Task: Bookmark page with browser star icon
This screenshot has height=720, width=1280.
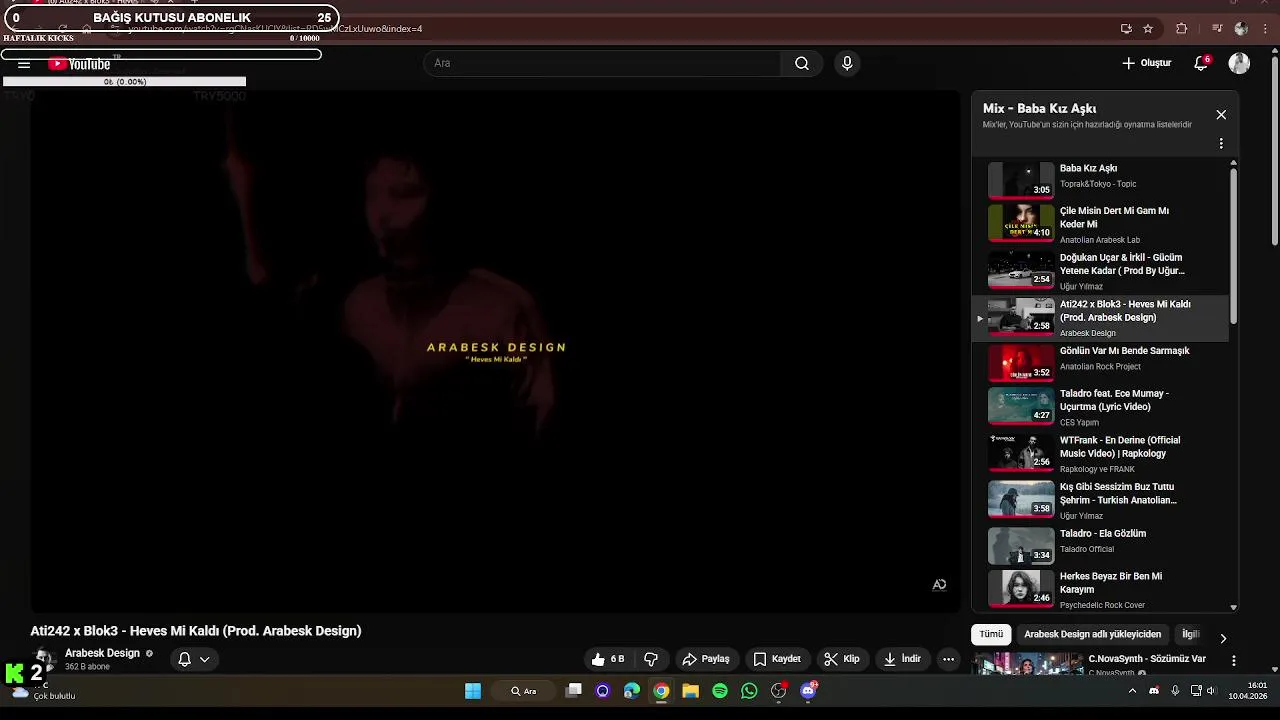Action: 1148,28
